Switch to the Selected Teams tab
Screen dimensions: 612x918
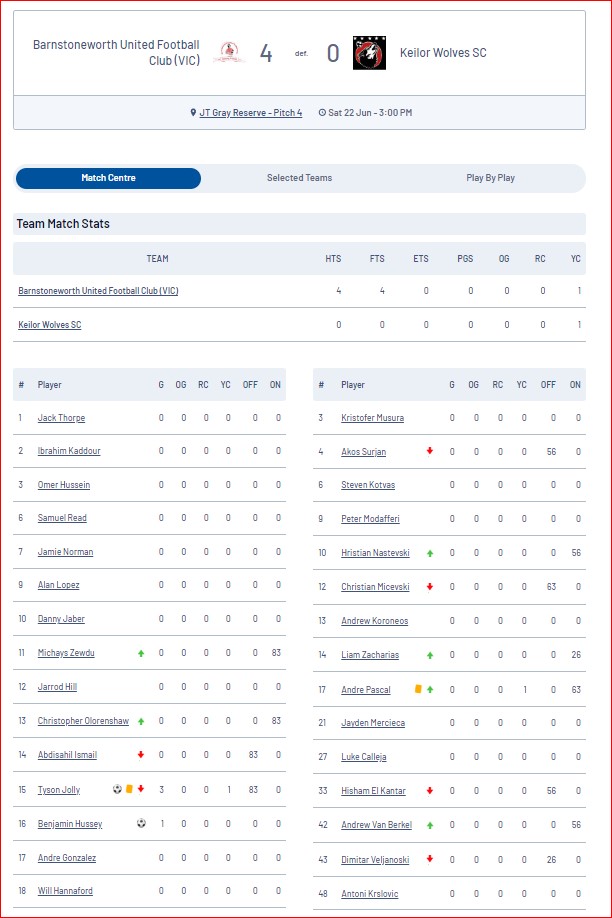(x=299, y=178)
